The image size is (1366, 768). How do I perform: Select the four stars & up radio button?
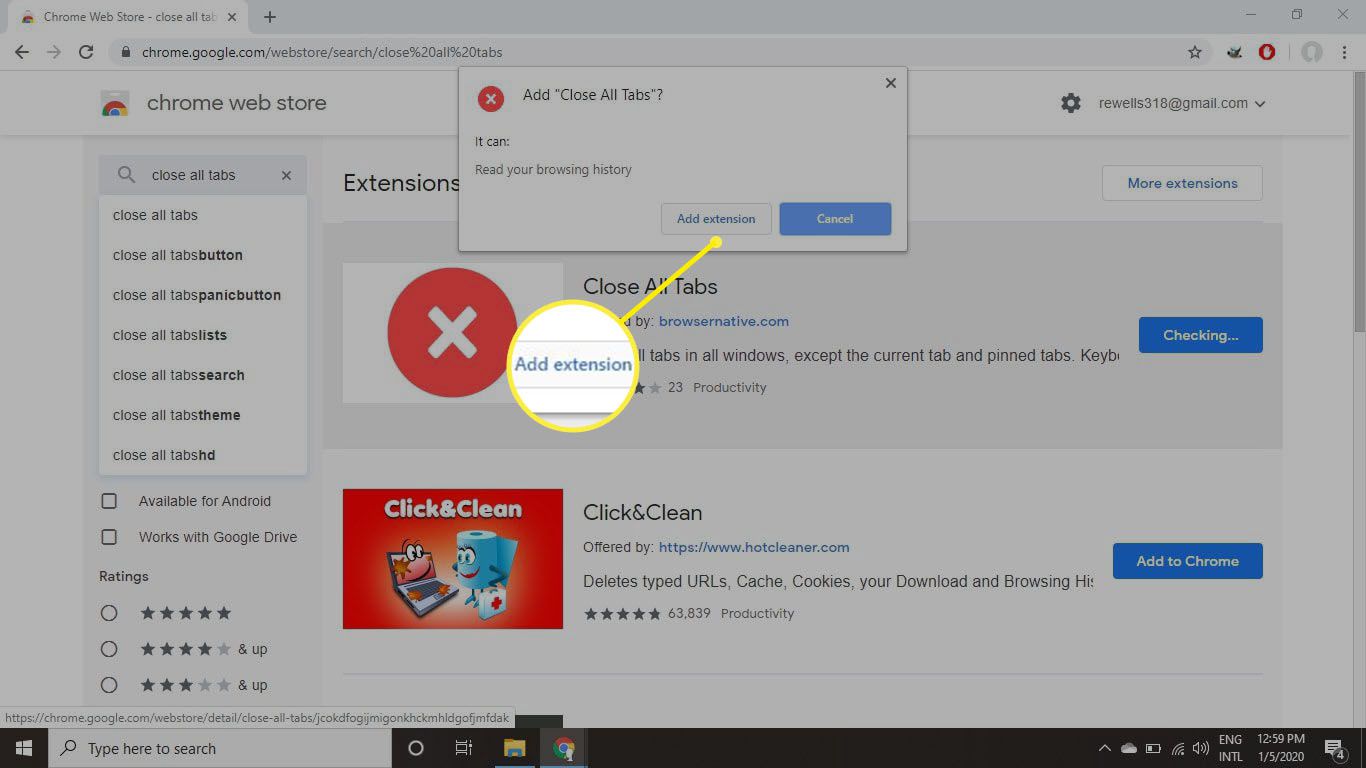click(x=109, y=649)
